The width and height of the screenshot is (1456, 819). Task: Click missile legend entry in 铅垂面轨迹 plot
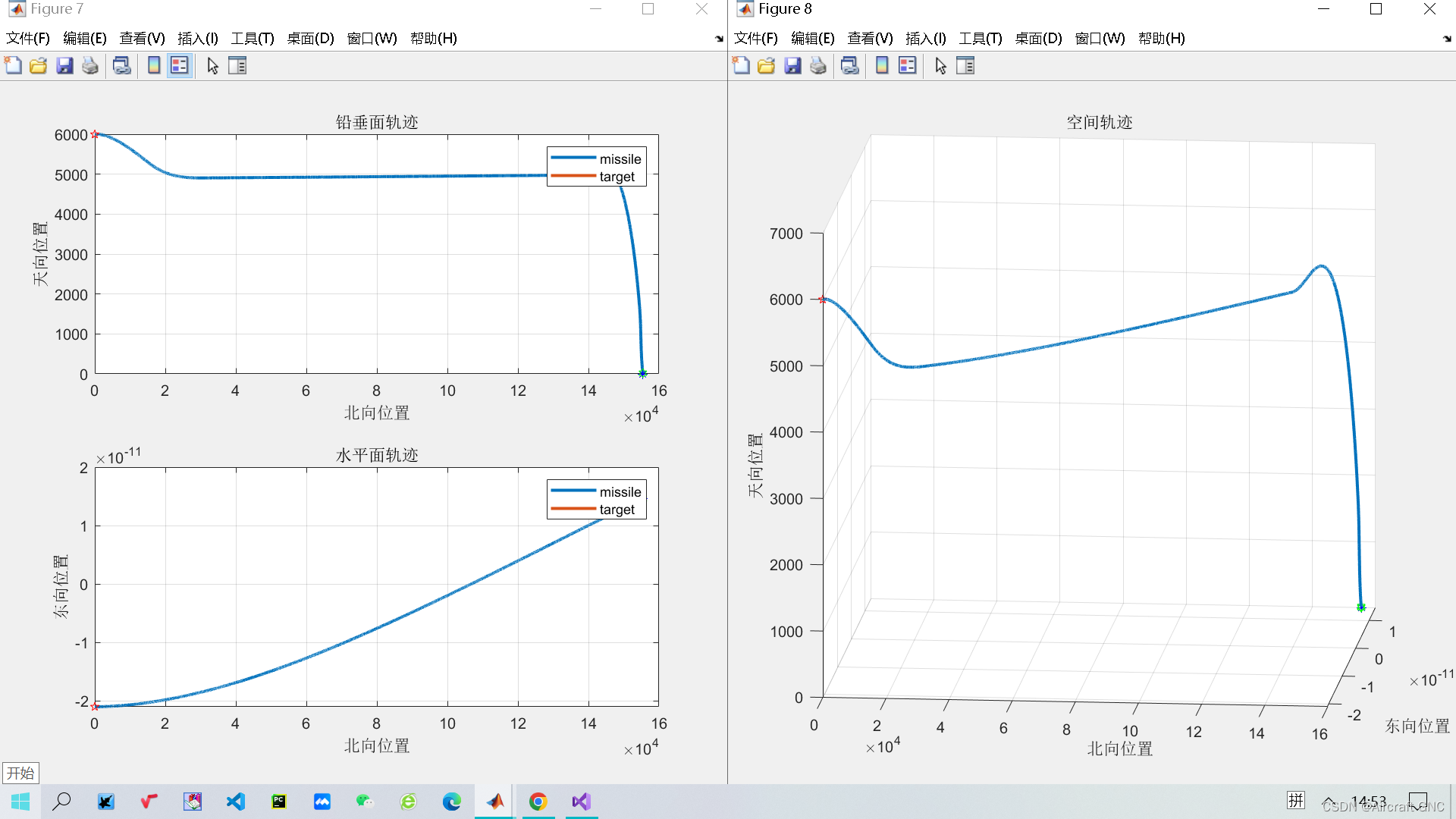point(620,159)
